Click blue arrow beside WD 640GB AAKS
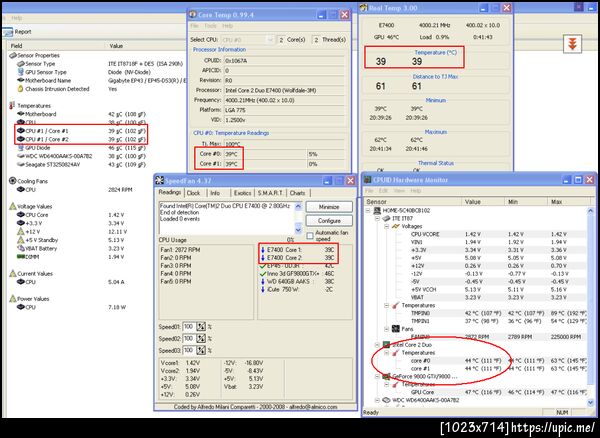 263,282
